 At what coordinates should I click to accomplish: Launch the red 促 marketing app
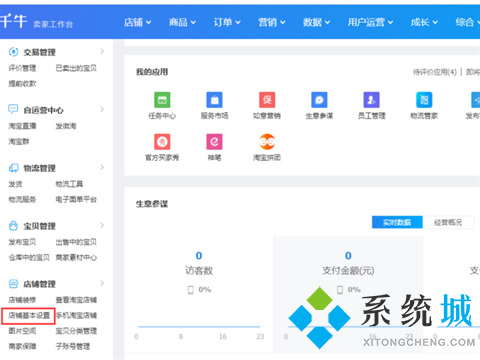(x=267, y=100)
